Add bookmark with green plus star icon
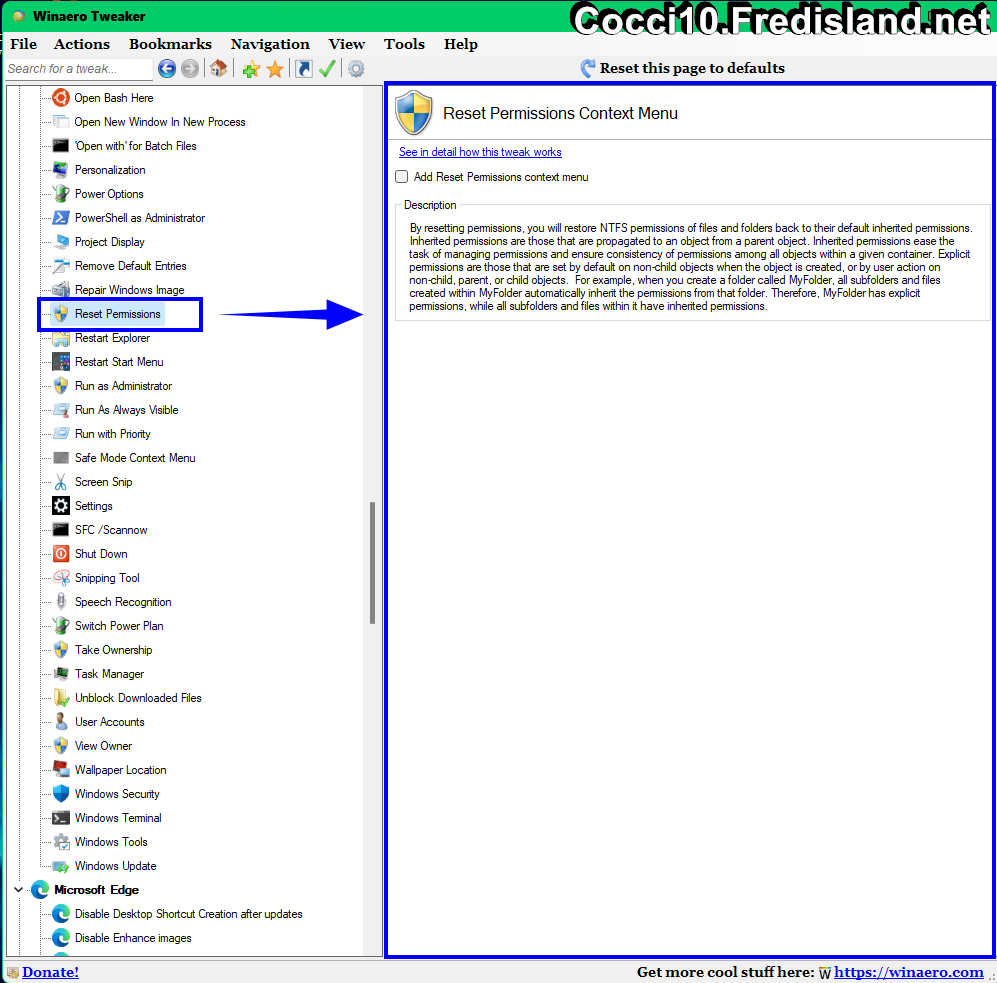The image size is (997, 983). tap(251, 69)
